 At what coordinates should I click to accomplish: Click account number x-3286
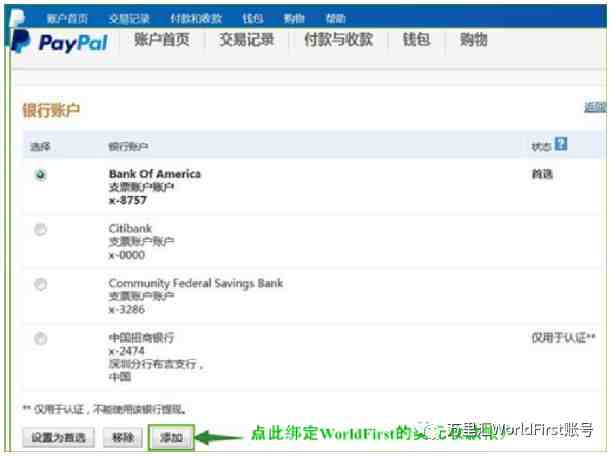(127, 309)
